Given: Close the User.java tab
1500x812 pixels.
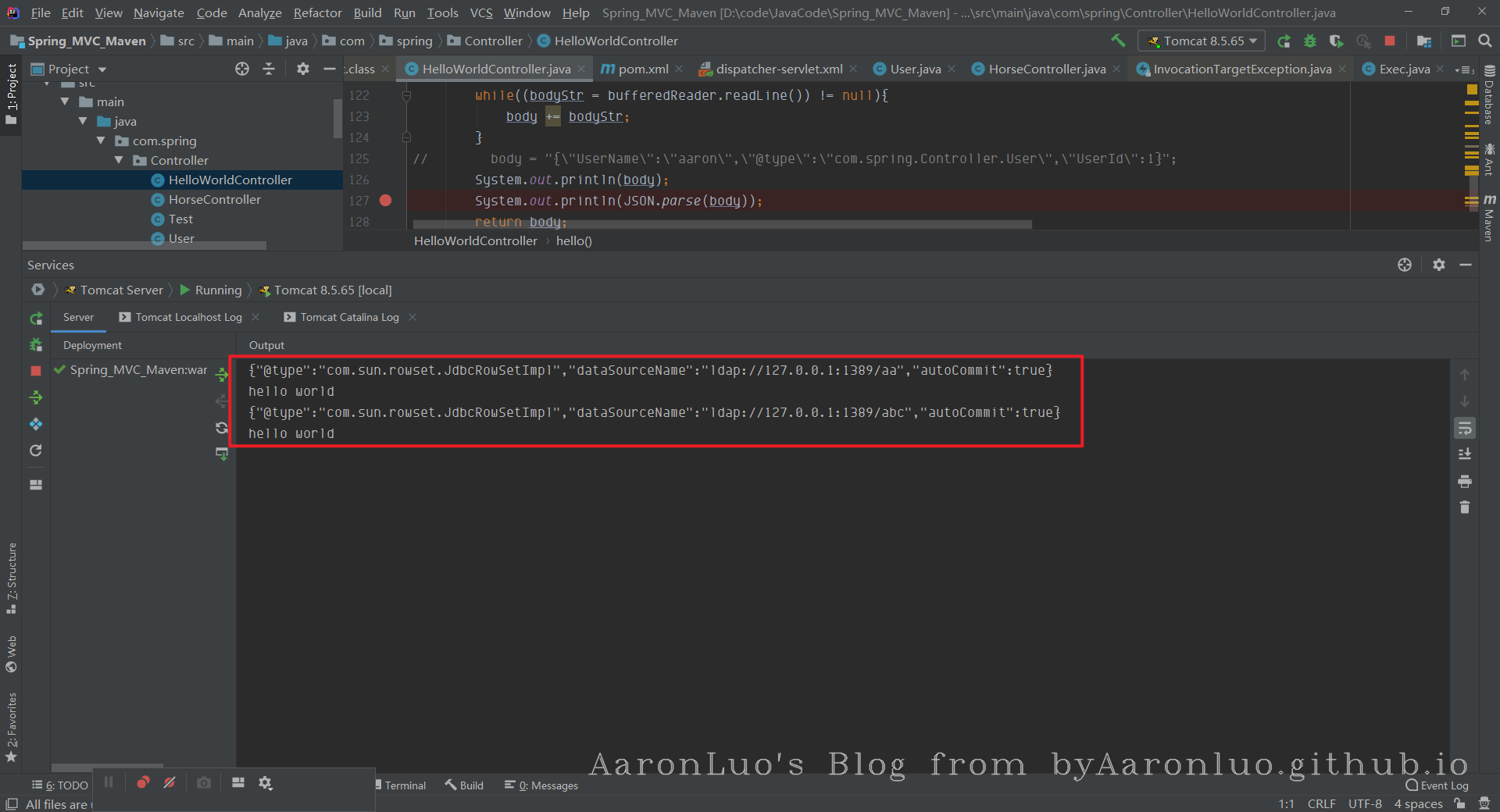Looking at the screenshot, I should [952, 69].
